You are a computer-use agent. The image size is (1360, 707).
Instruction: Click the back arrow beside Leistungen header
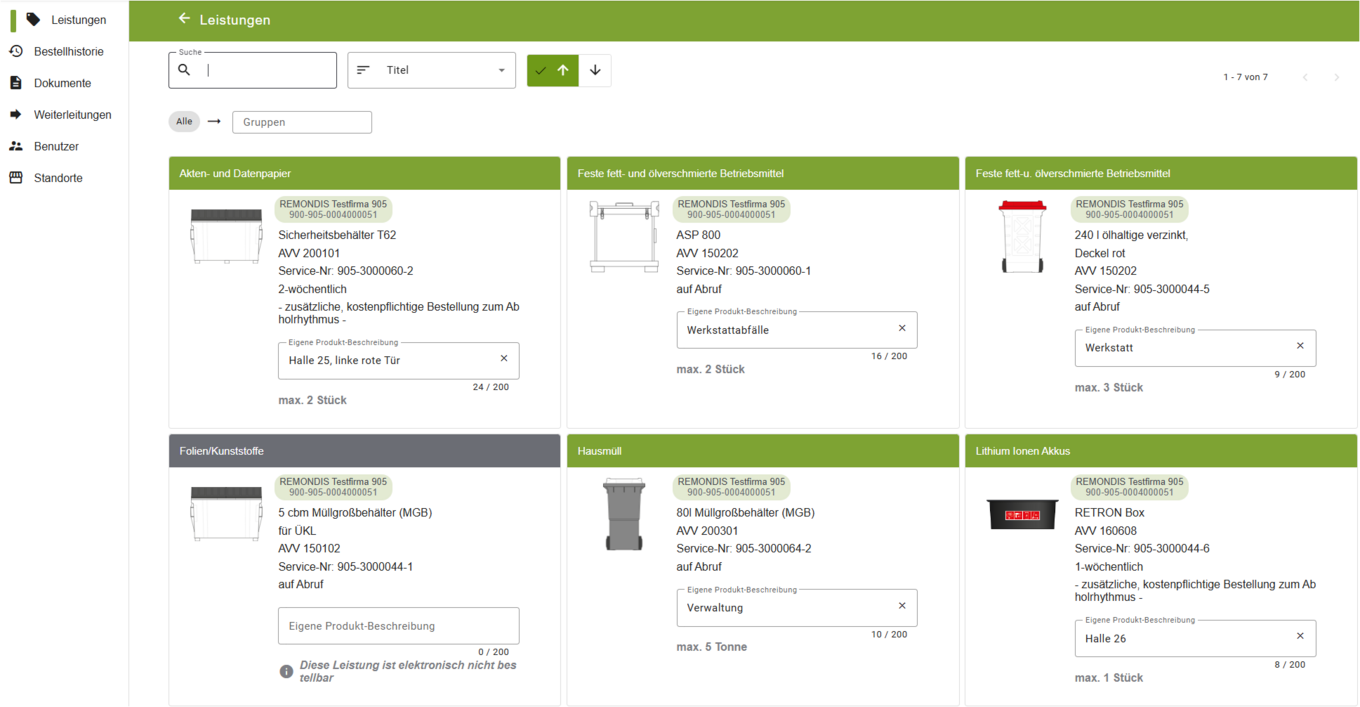pos(184,19)
